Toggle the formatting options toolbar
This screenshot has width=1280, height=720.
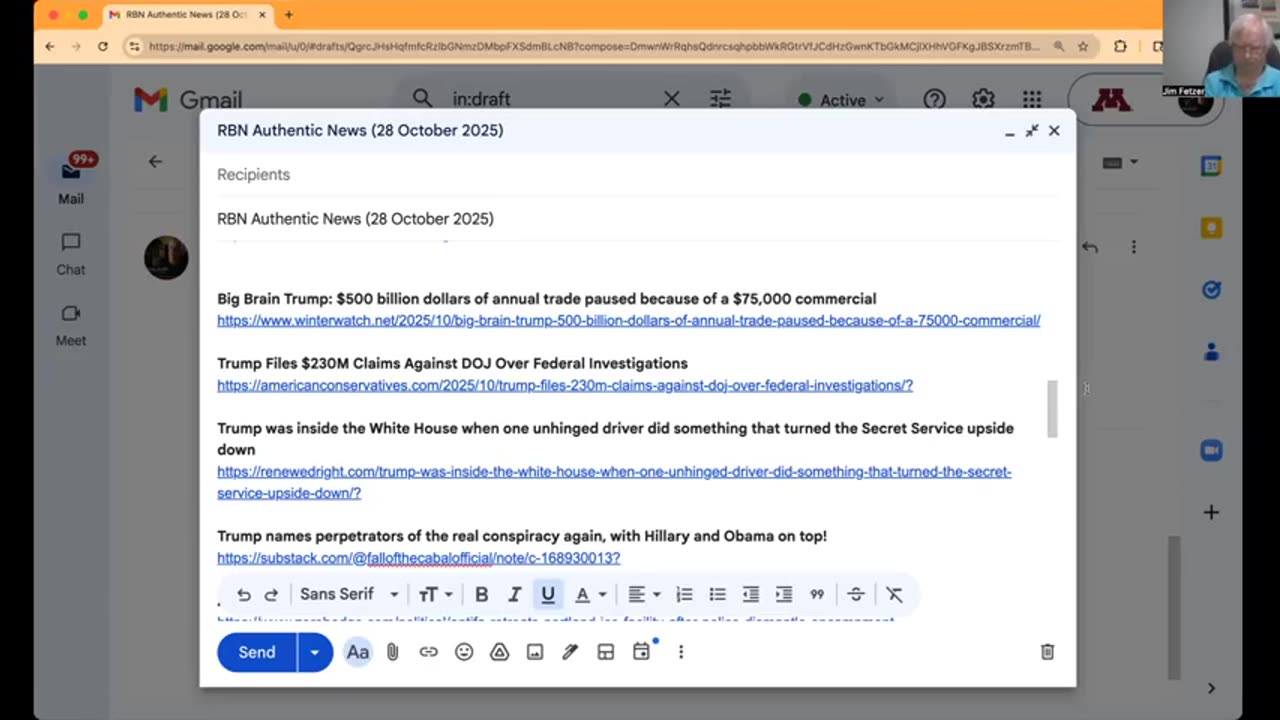click(357, 652)
